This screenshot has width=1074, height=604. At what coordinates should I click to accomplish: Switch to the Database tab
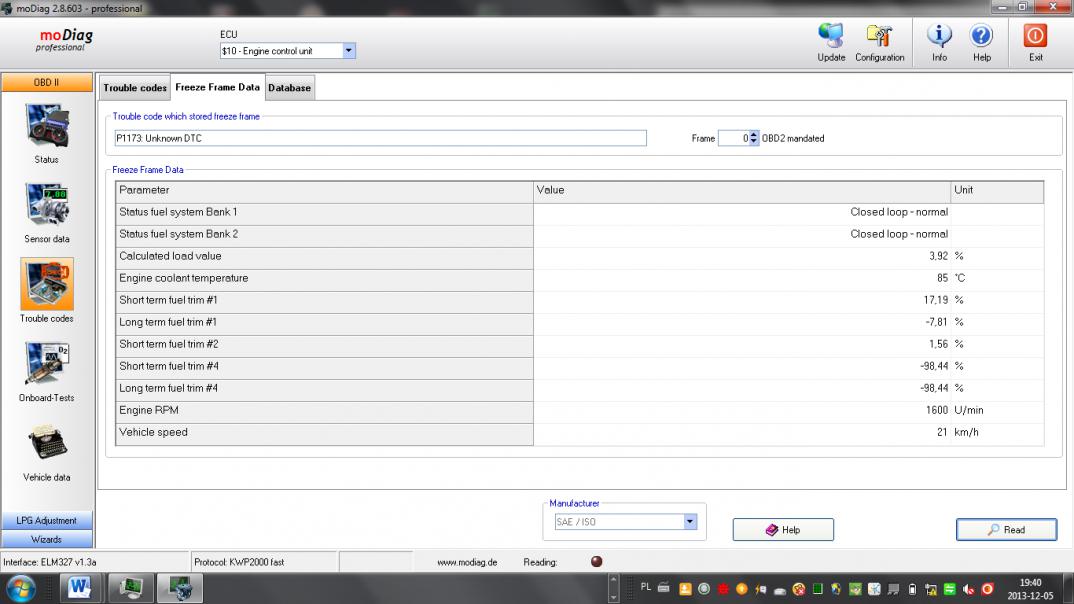click(x=289, y=88)
